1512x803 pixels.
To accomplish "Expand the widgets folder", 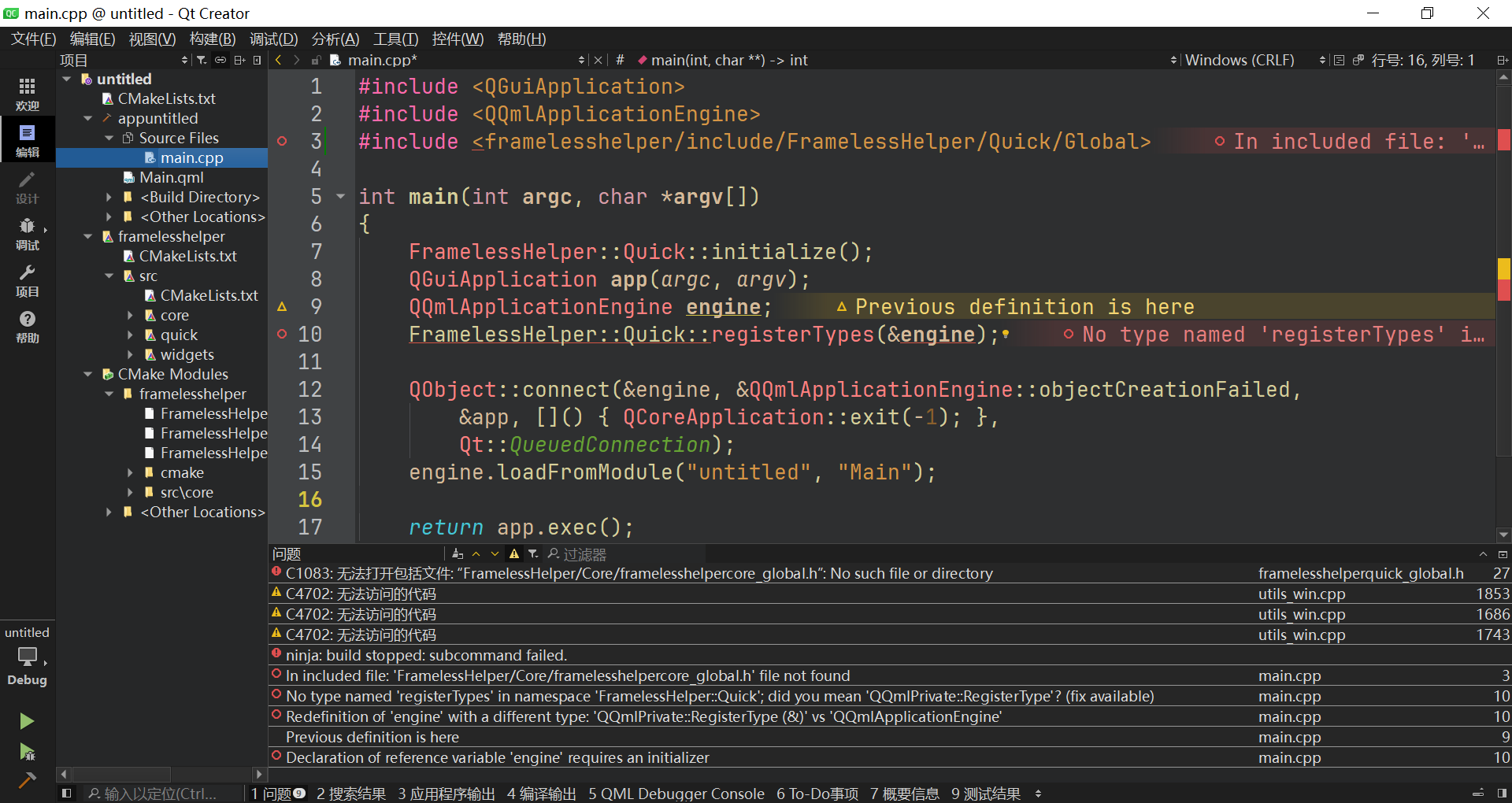I will tap(130, 354).
